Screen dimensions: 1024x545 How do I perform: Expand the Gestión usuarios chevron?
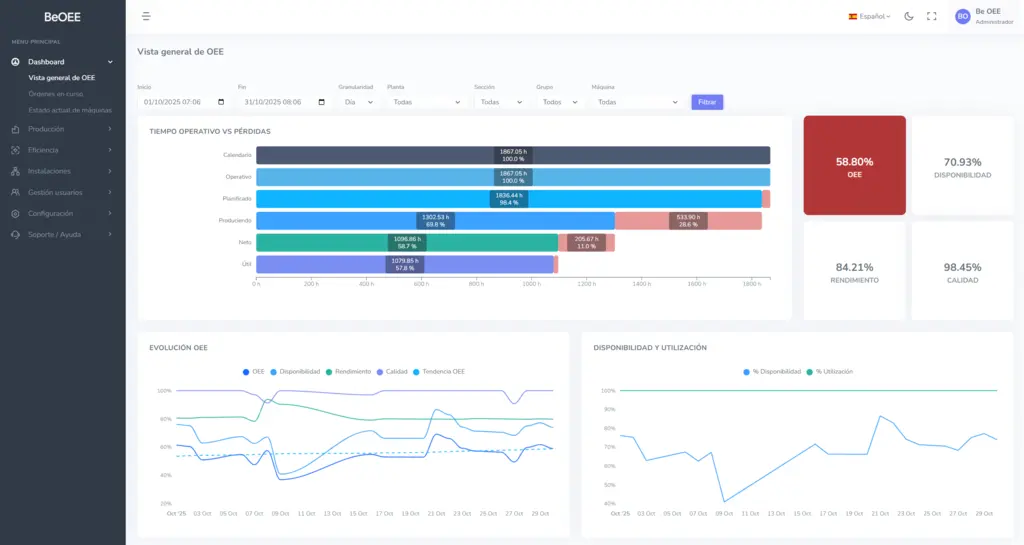click(x=110, y=193)
